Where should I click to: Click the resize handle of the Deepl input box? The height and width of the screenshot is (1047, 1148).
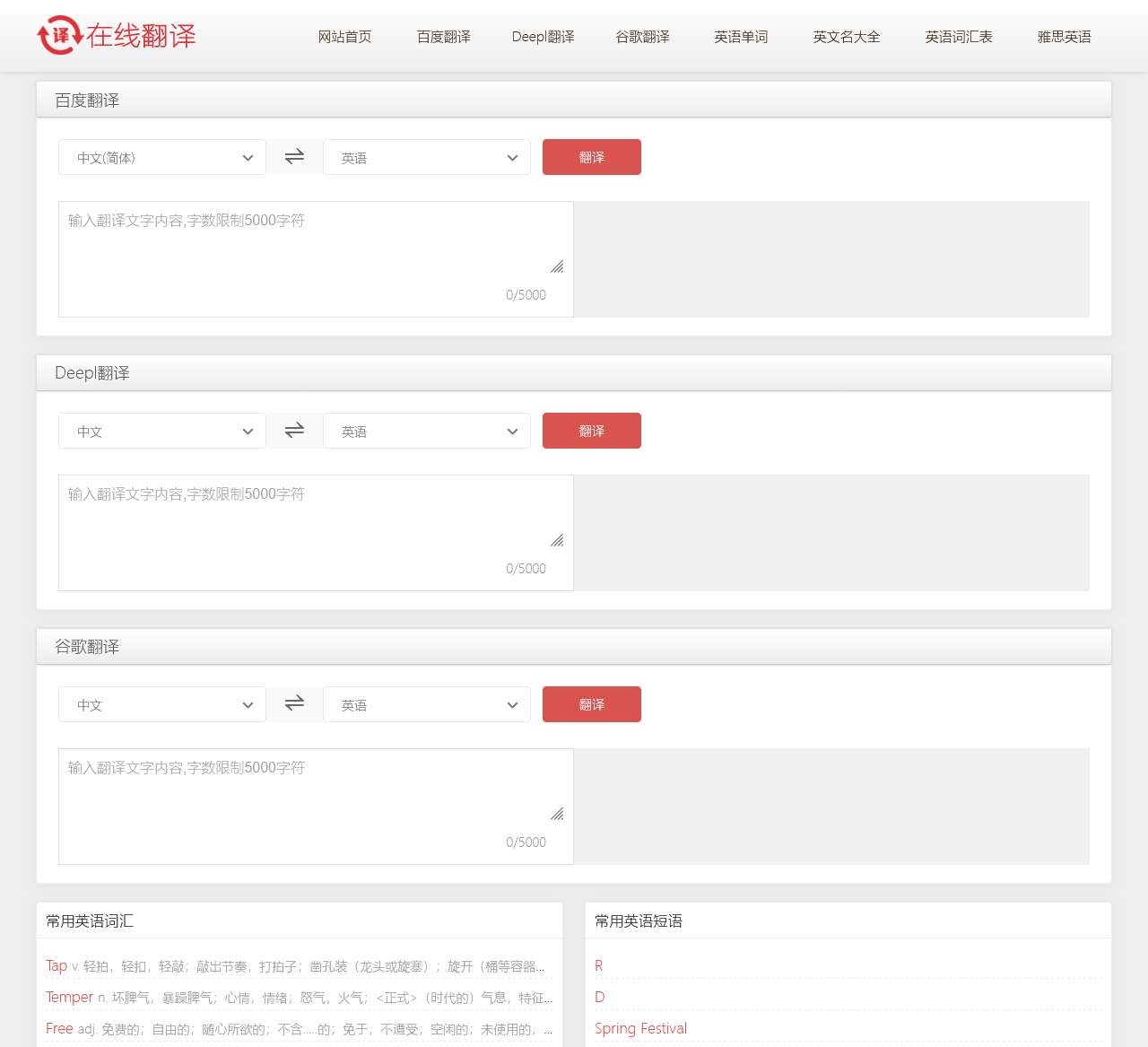tap(557, 539)
